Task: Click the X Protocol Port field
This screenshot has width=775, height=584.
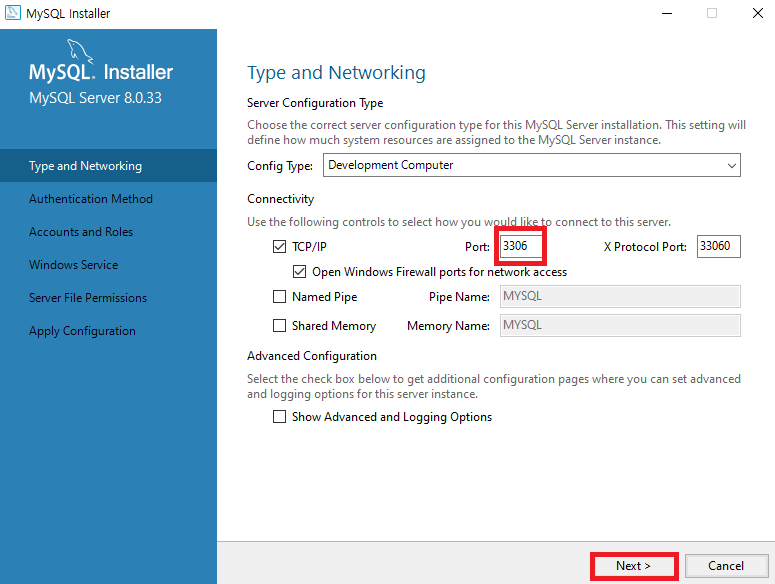Action: click(x=719, y=246)
